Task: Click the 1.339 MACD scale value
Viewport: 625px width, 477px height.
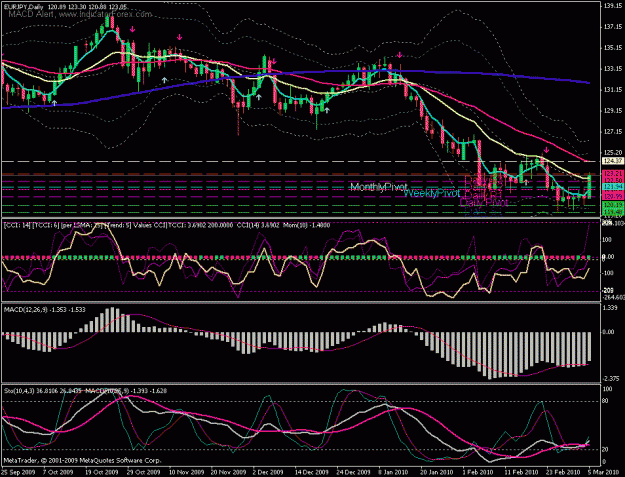Action: click(611, 308)
